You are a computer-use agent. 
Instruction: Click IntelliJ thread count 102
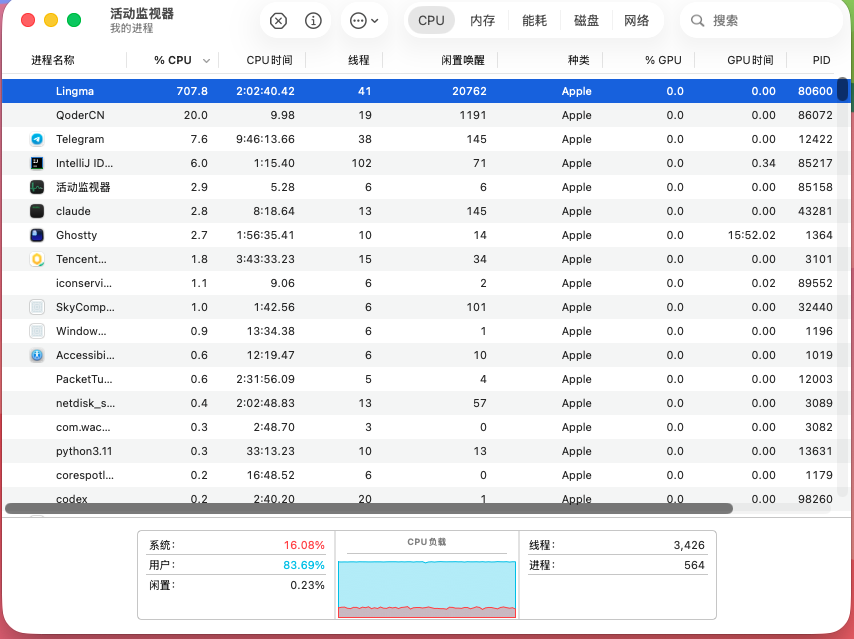pyautogui.click(x=362, y=163)
